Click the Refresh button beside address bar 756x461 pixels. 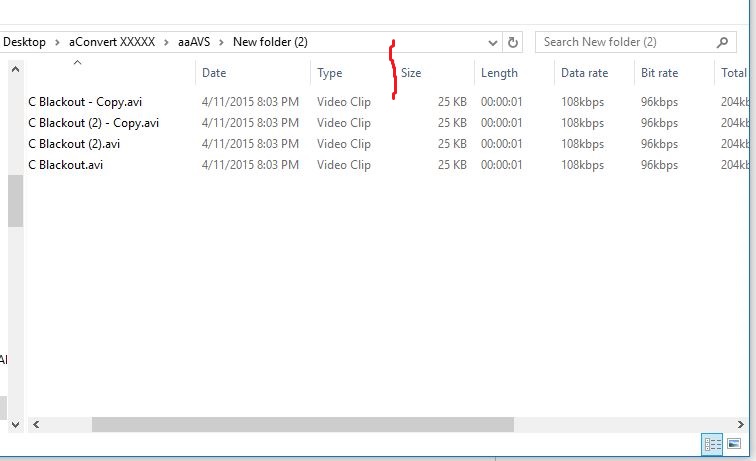pyautogui.click(x=513, y=42)
